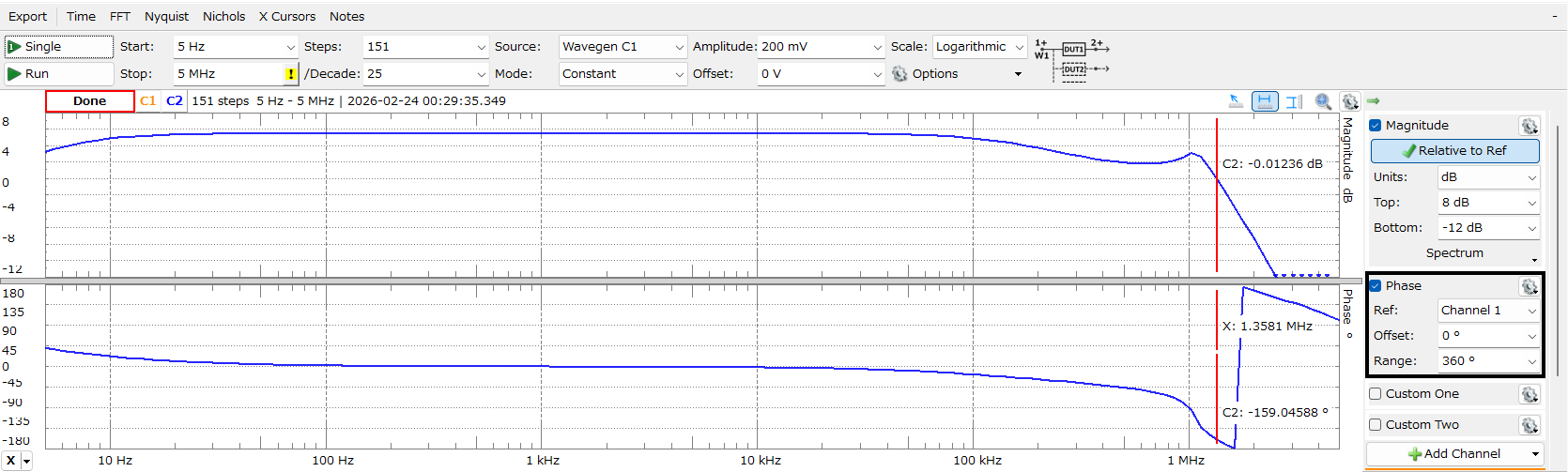This screenshot has width=1568, height=472.
Task: Open the FFT view menu item
Action: tap(120, 17)
